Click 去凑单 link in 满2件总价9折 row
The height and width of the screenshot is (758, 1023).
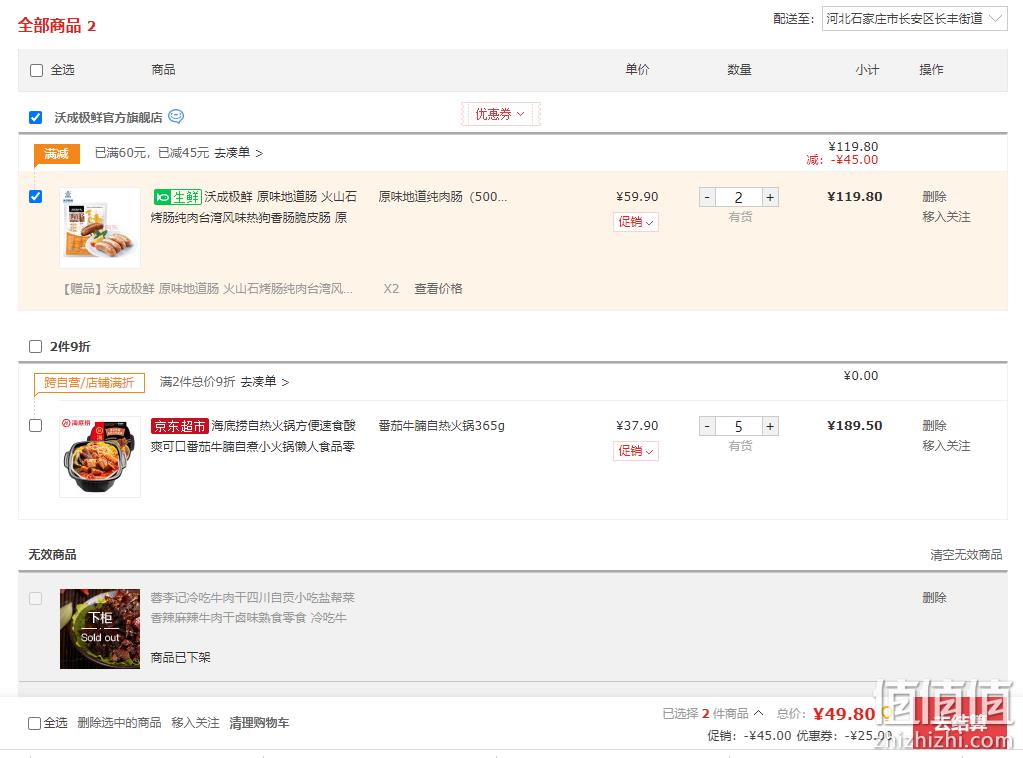(265, 382)
